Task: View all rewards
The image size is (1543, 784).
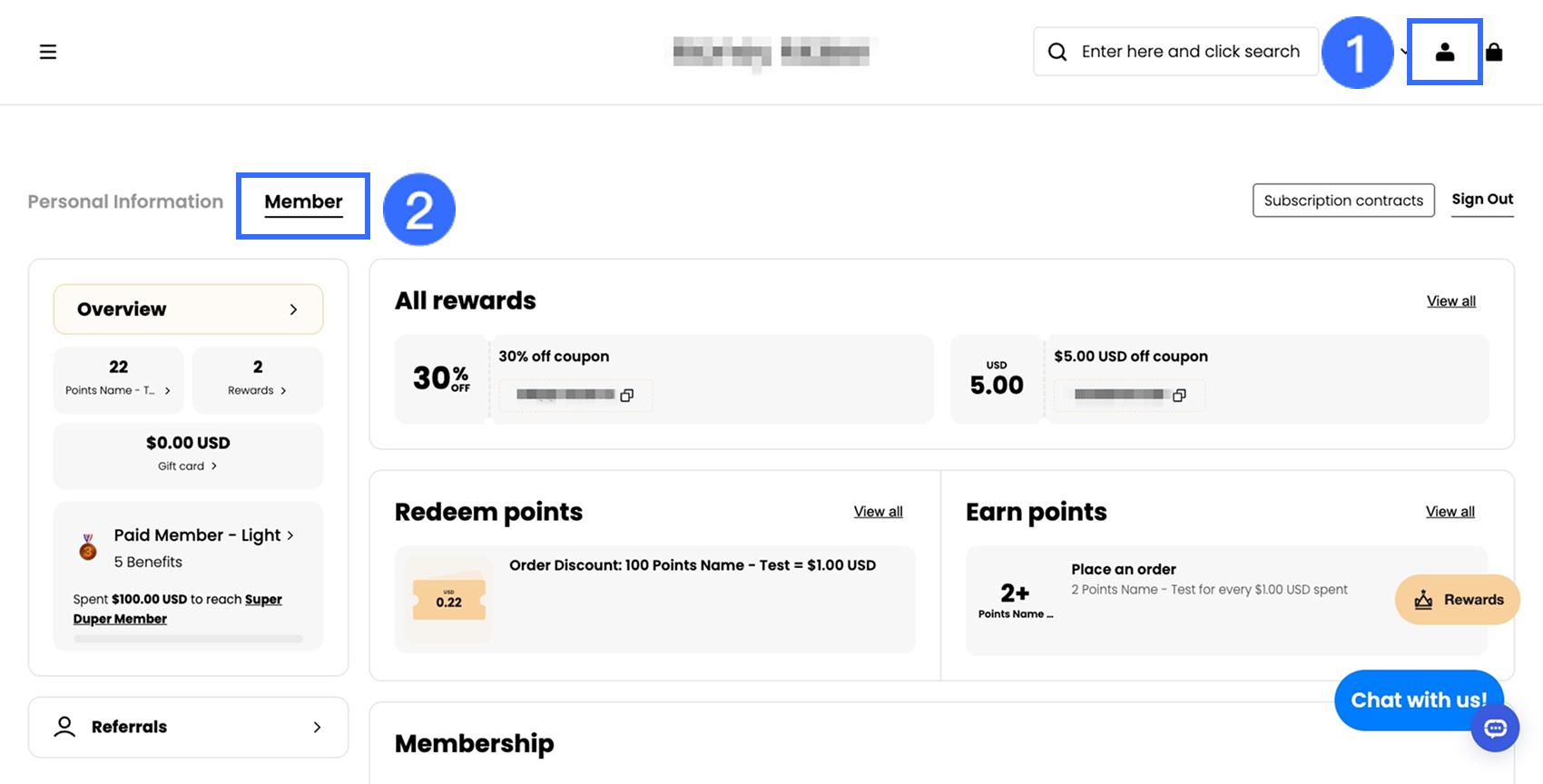Action: (1450, 301)
